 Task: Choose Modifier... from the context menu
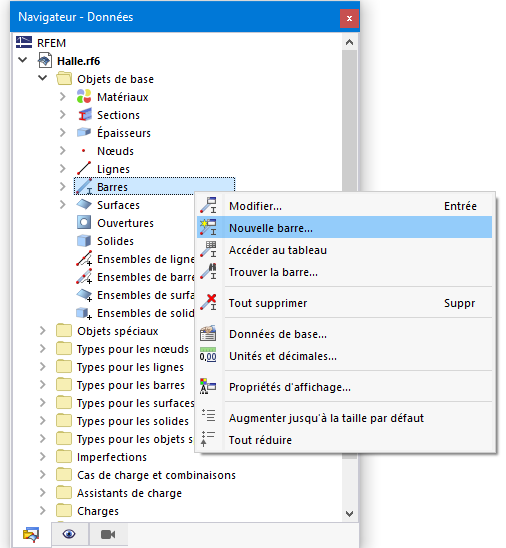pos(345,206)
